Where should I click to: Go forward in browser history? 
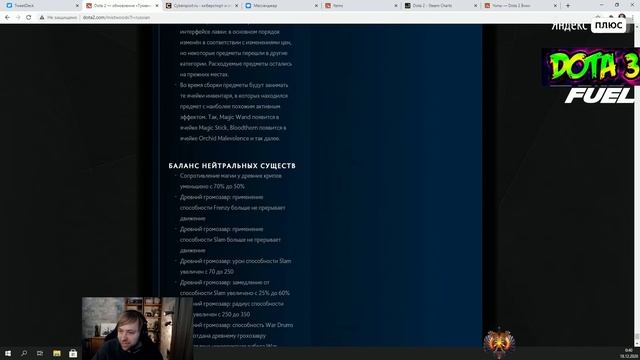pos(18,18)
